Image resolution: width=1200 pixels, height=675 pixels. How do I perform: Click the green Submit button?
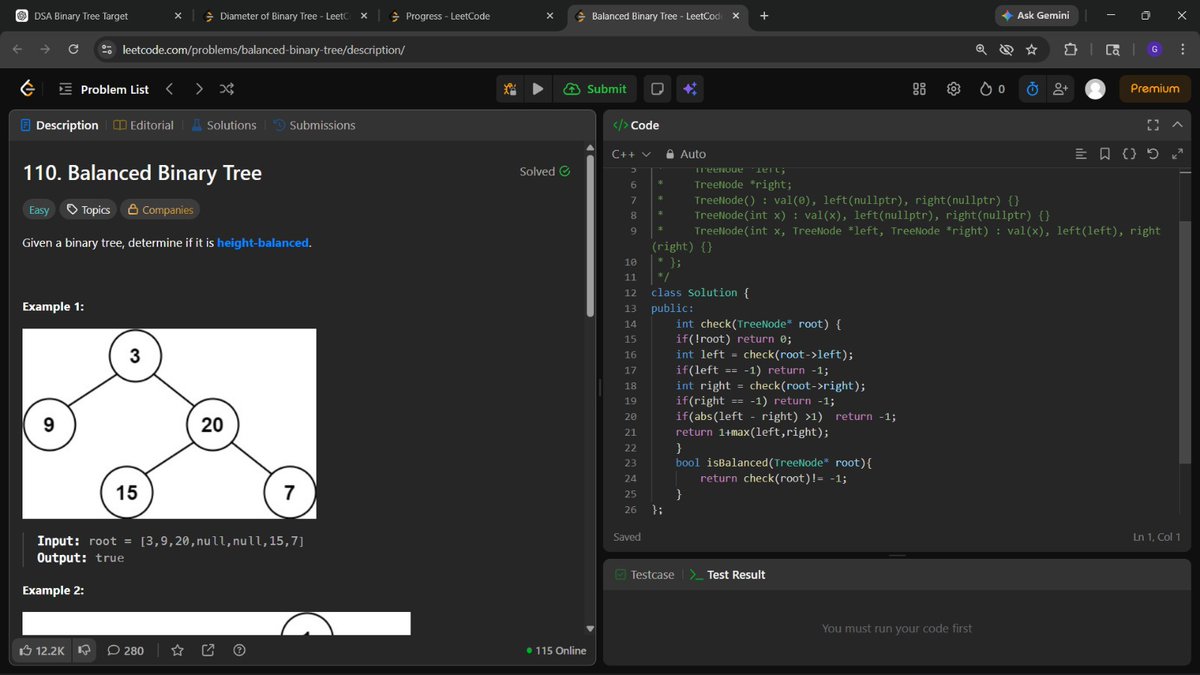pos(596,89)
